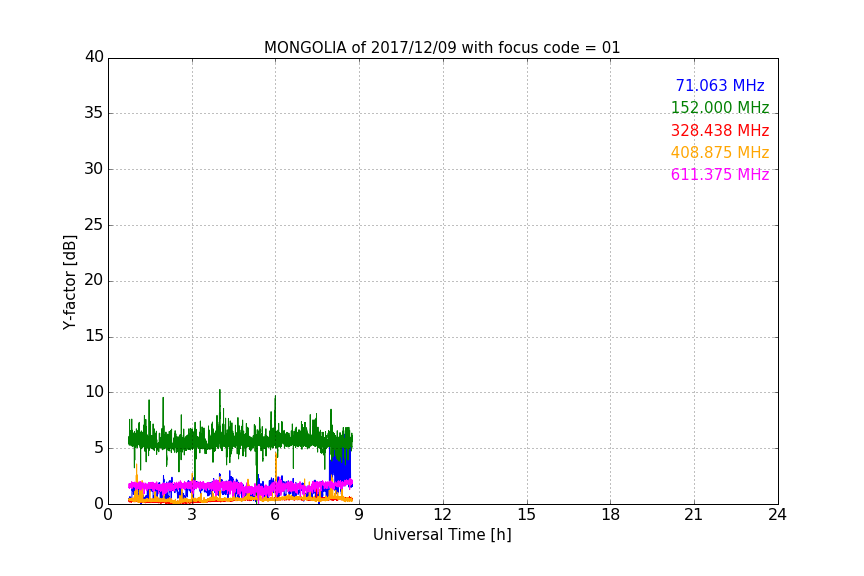Click x-axis tick label 24

point(777,515)
